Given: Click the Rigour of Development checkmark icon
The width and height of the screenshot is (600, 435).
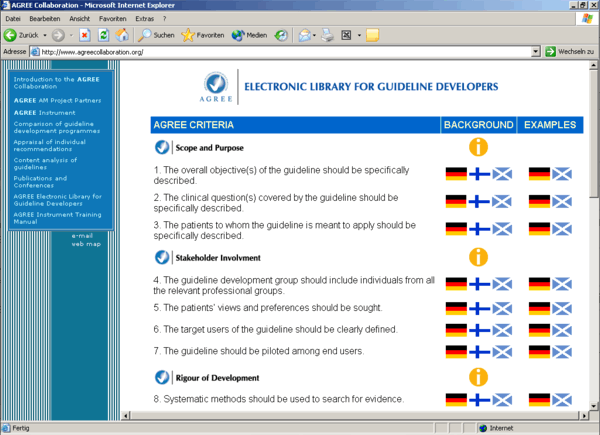Looking at the screenshot, I should [x=162, y=377].
